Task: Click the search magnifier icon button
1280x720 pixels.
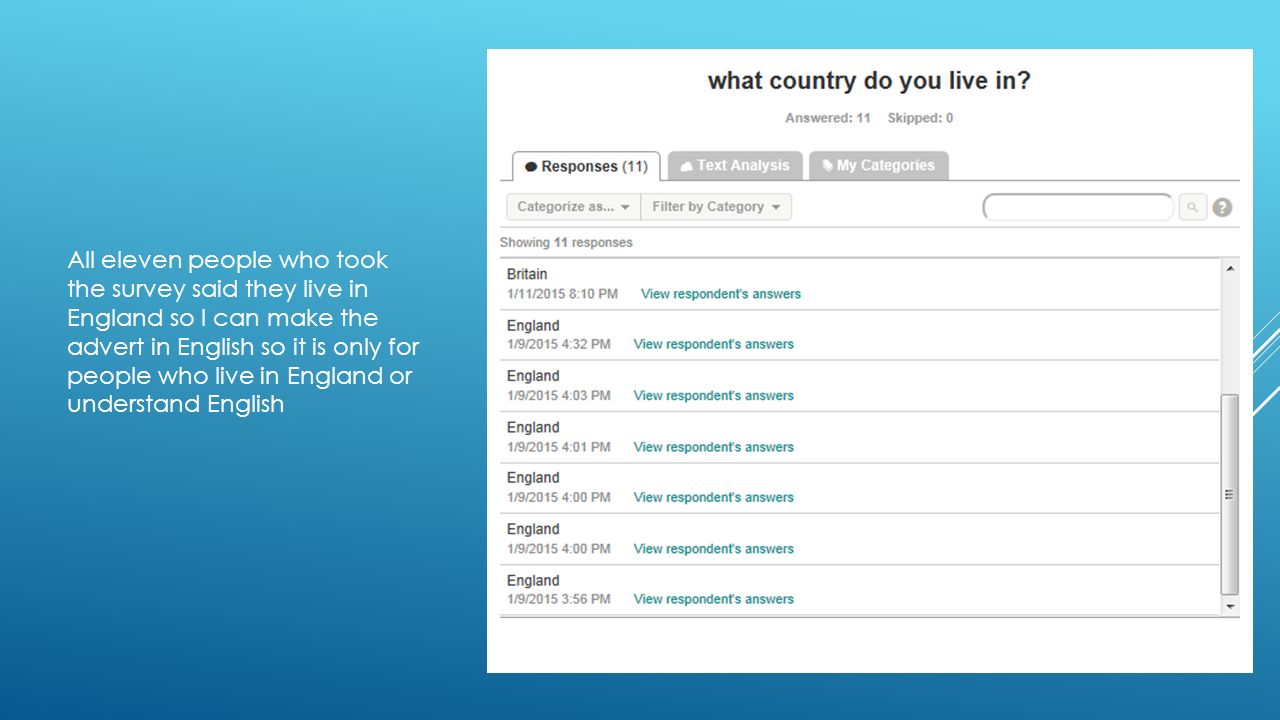Action: tap(1192, 207)
